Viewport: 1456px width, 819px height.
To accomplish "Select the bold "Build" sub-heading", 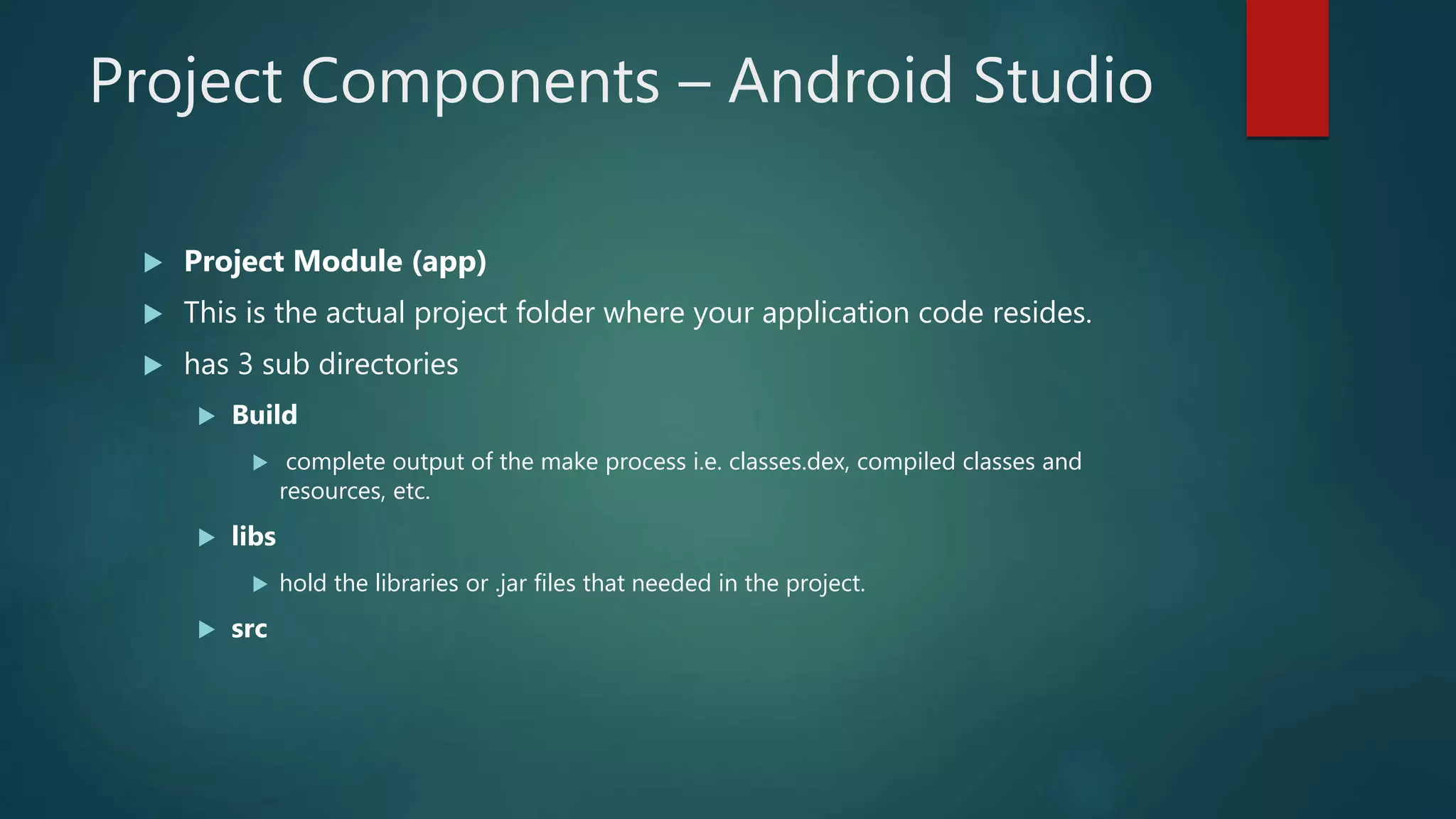I will [x=264, y=414].
